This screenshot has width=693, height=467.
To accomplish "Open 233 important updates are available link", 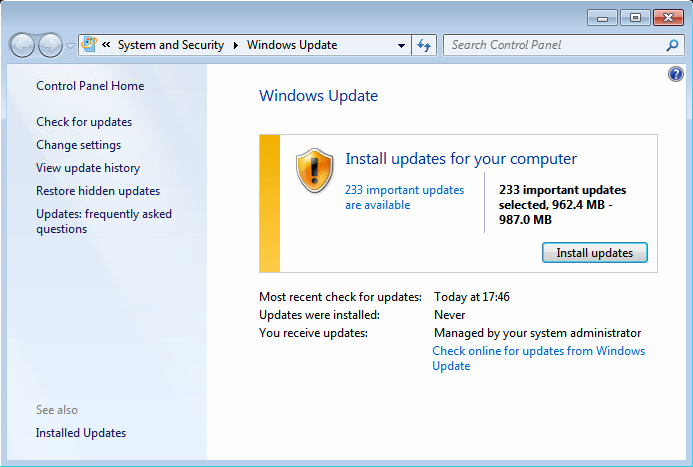I will coord(404,197).
